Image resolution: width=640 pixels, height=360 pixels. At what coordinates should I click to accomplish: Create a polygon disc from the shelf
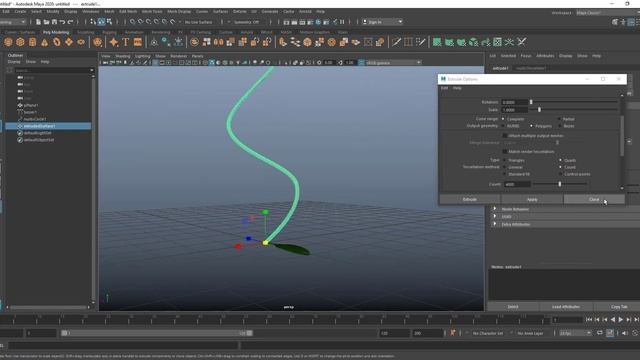pyautogui.click(x=81, y=42)
